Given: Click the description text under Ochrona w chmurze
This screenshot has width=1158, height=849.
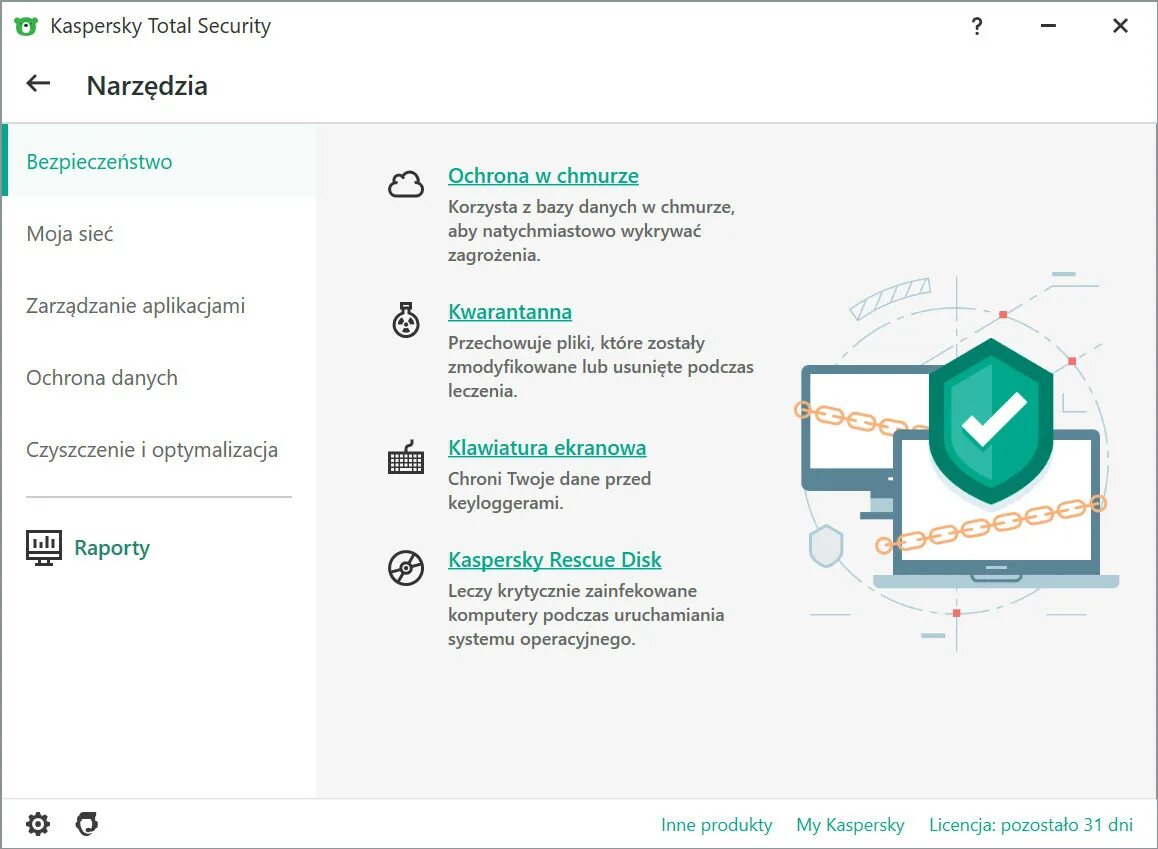Looking at the screenshot, I should [x=591, y=231].
